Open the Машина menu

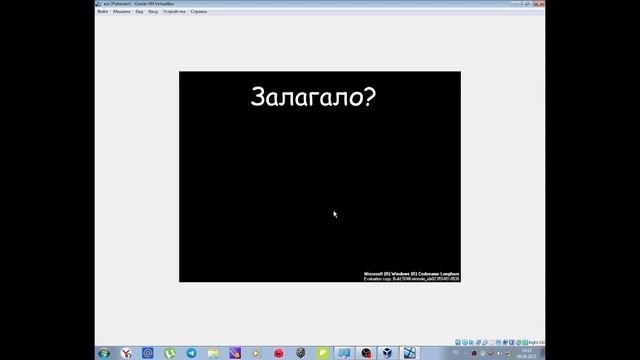pyautogui.click(x=122, y=11)
